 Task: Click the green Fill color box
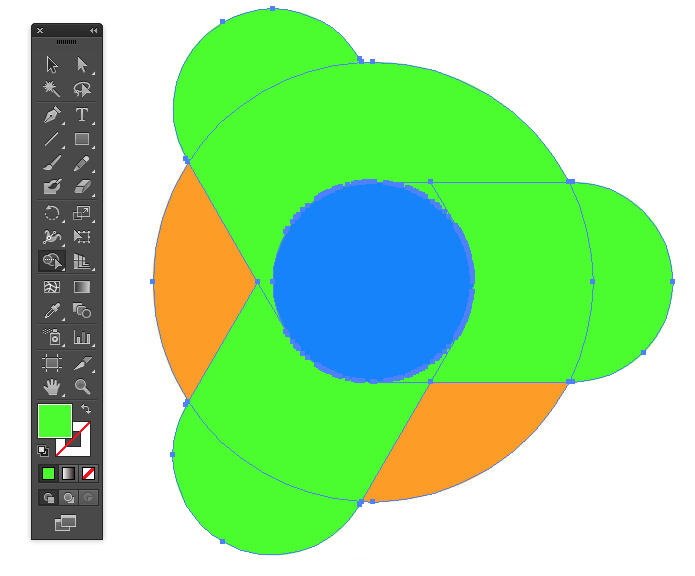55,421
